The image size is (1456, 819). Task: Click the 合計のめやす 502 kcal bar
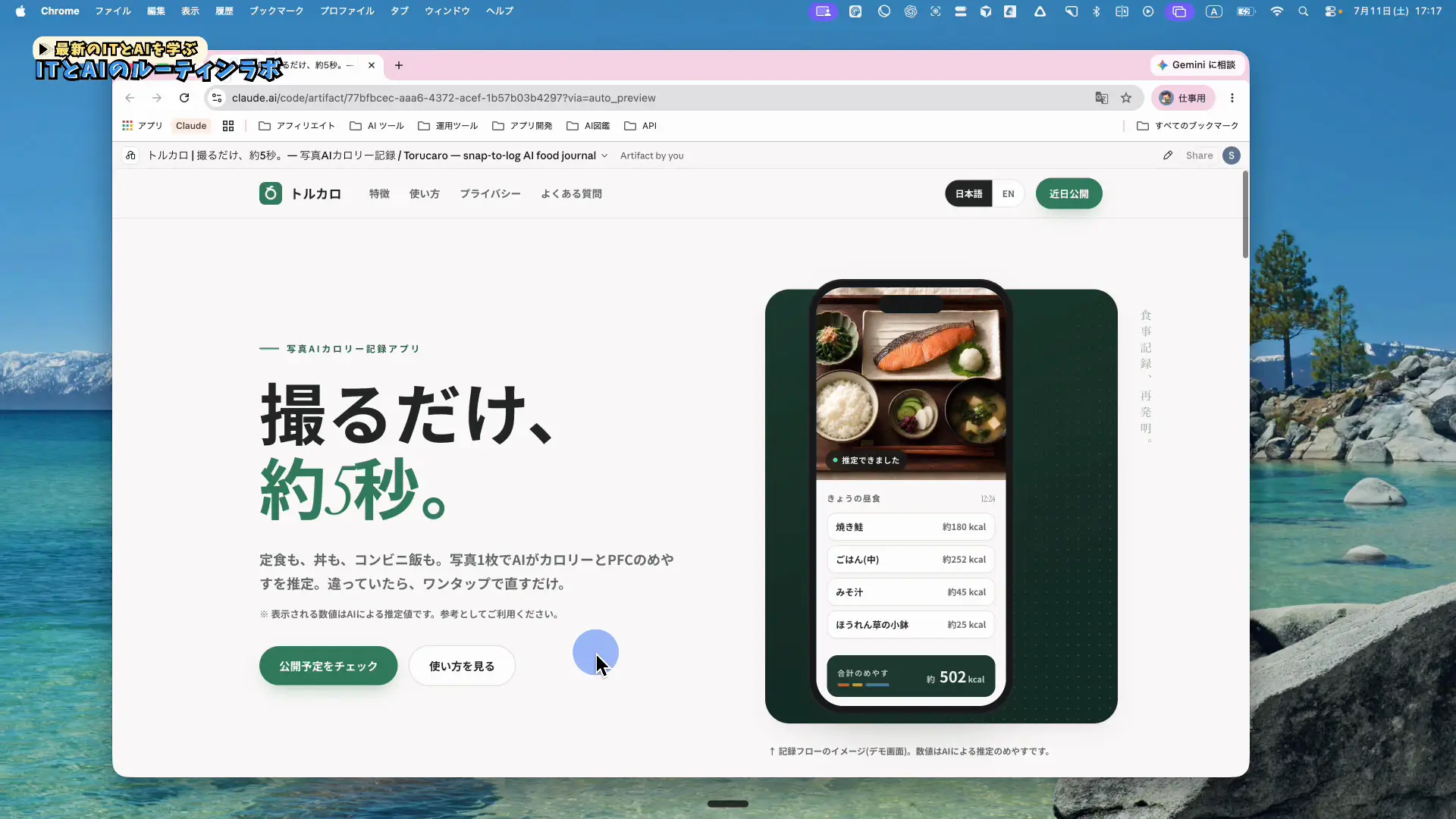[911, 676]
